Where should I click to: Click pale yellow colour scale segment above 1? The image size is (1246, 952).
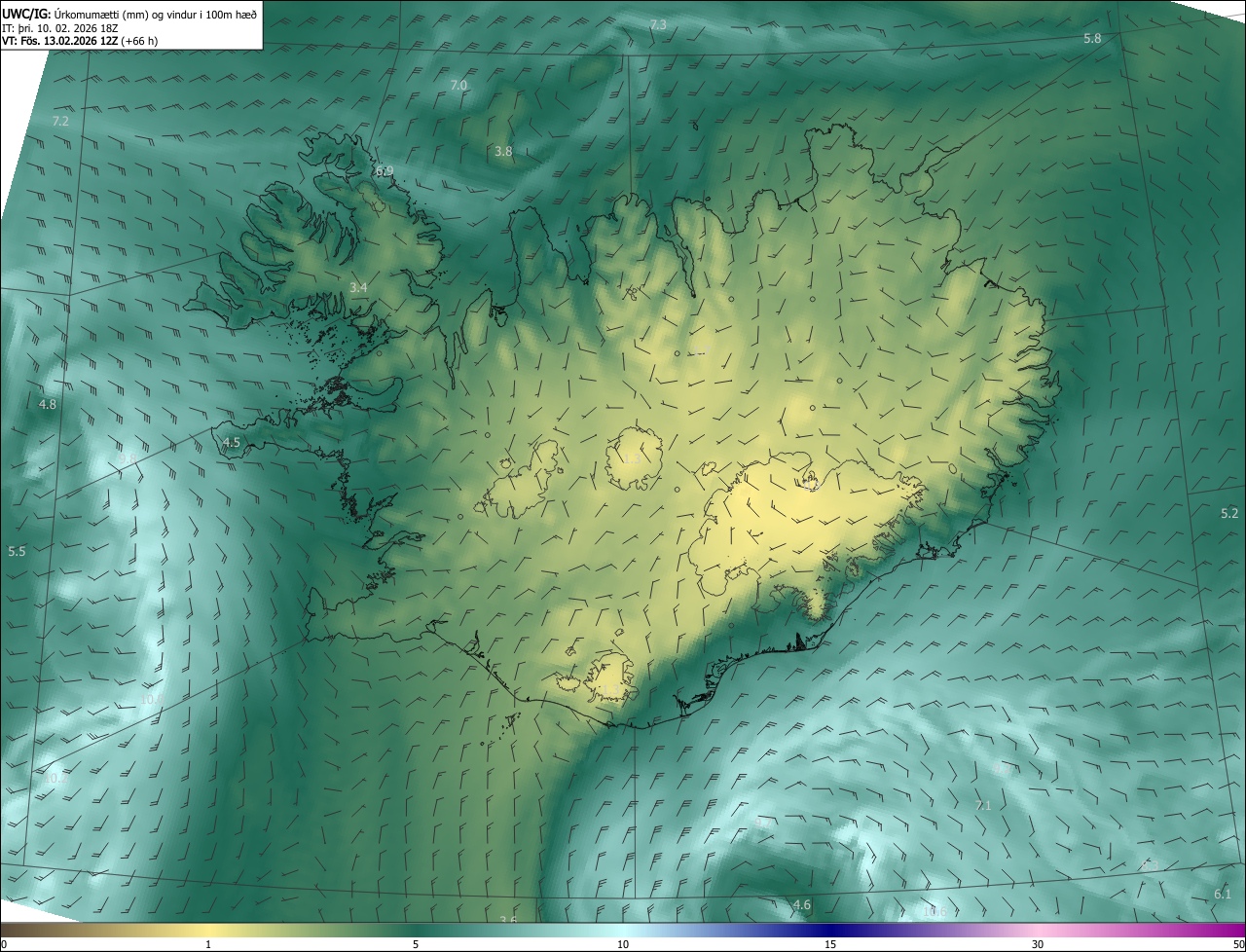click(x=208, y=930)
